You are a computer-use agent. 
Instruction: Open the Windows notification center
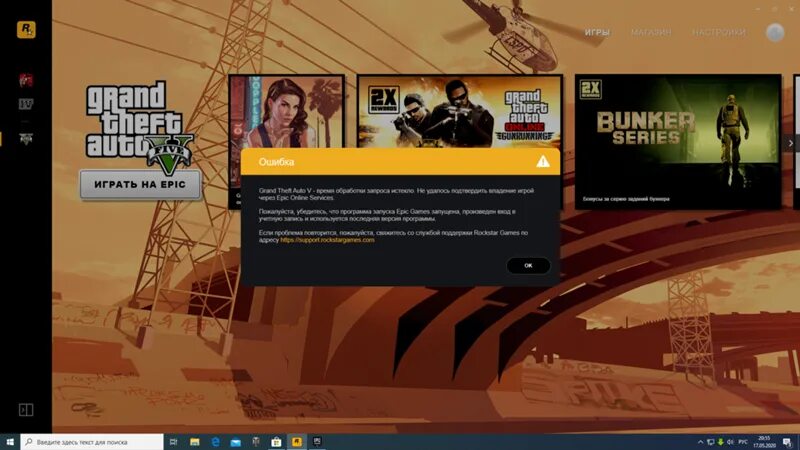788,442
